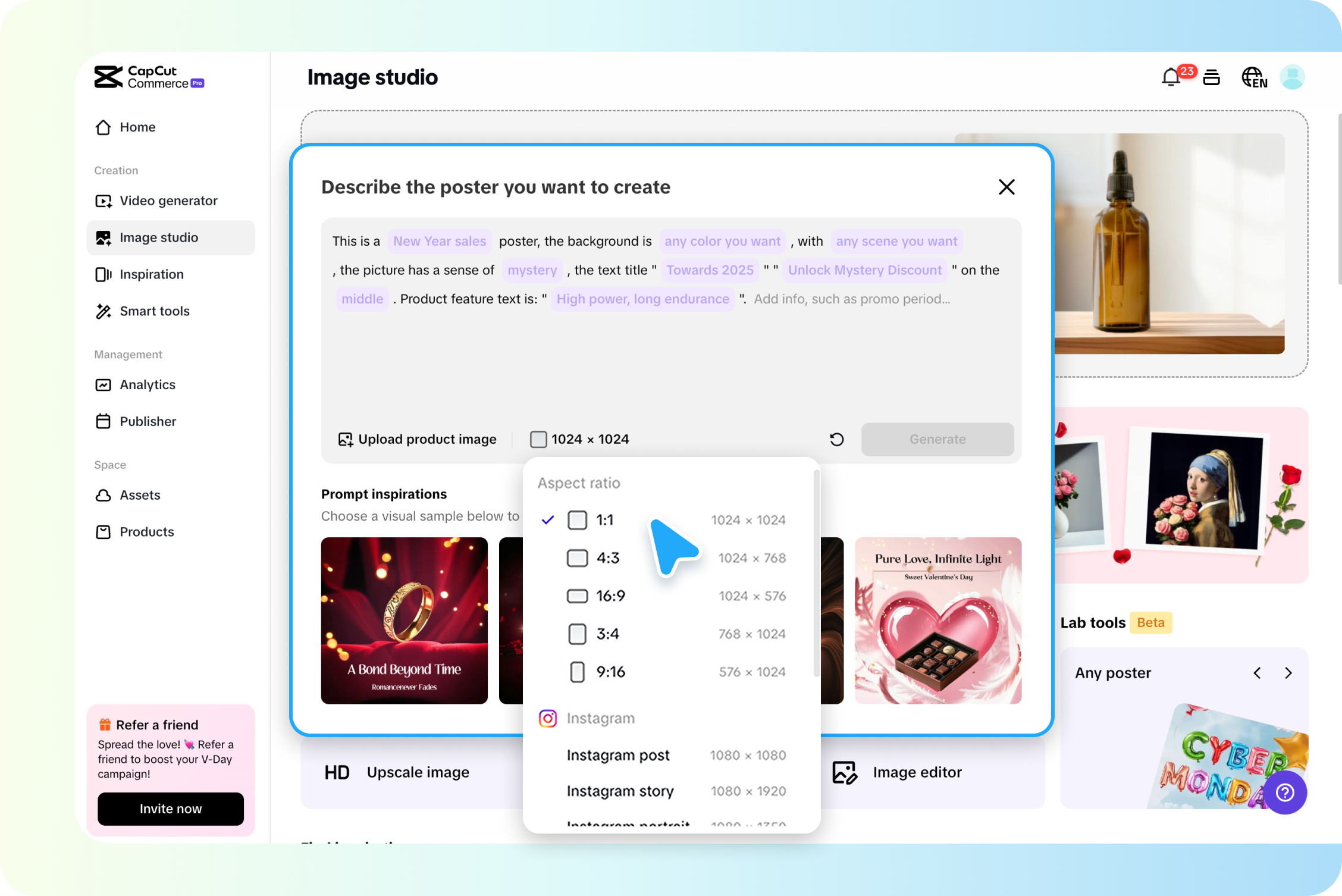This screenshot has height=896, width=1342.
Task: Click the Instagram icon in the aspect ratio menu
Action: [x=547, y=718]
